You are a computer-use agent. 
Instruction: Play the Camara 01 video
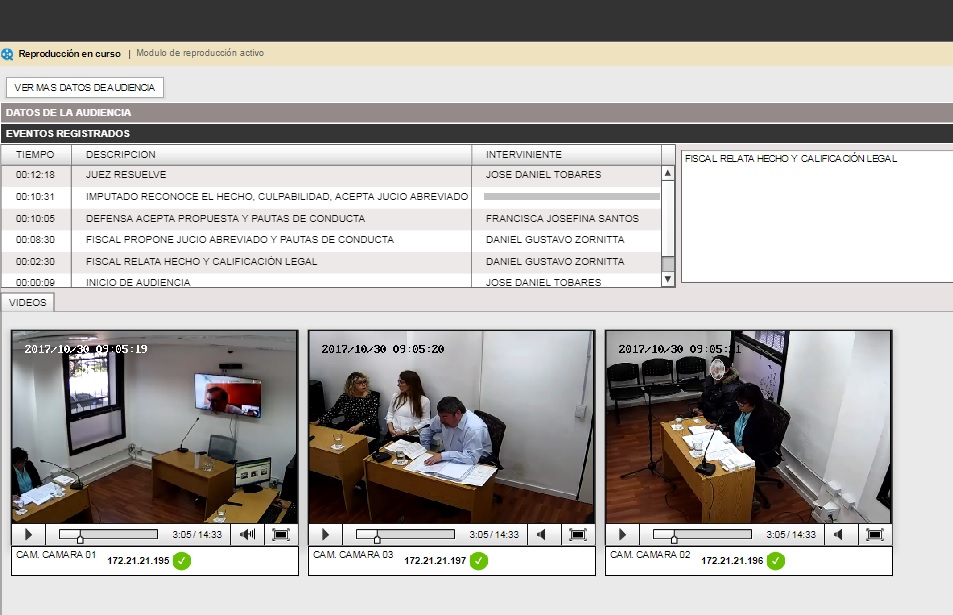pos(28,535)
